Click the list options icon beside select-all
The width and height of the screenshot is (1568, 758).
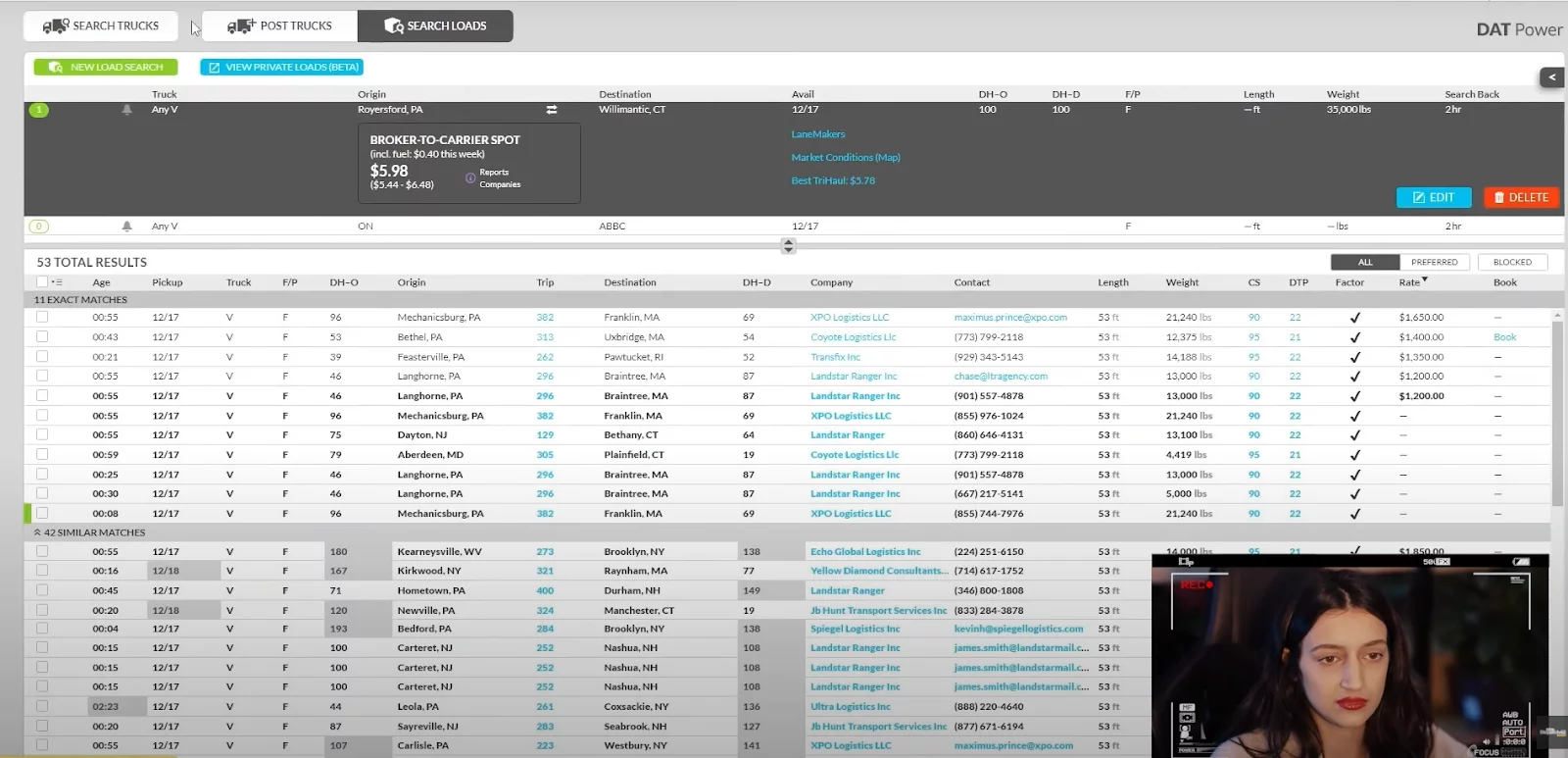(x=57, y=282)
